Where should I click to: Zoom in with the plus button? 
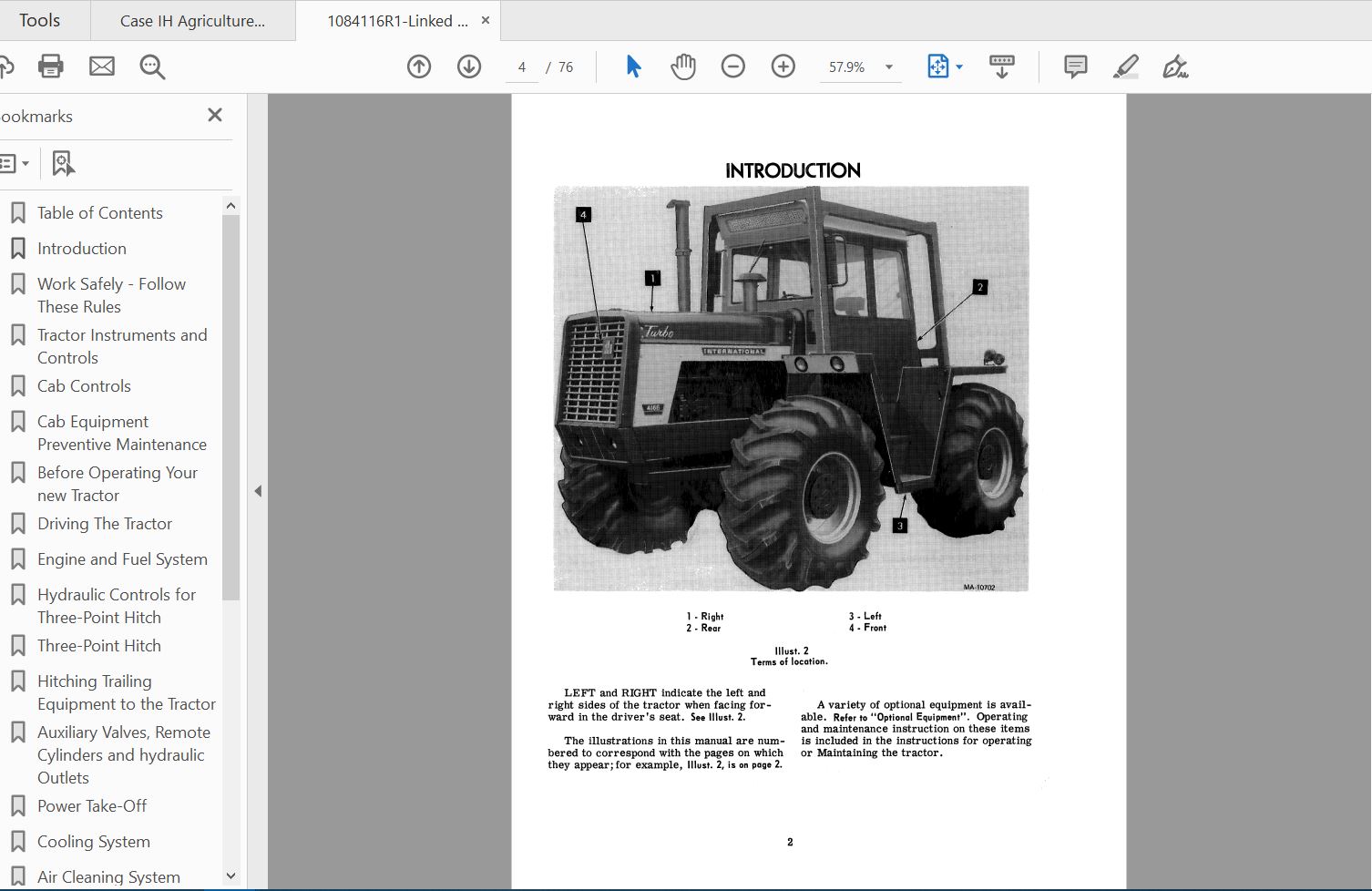pyautogui.click(x=783, y=67)
